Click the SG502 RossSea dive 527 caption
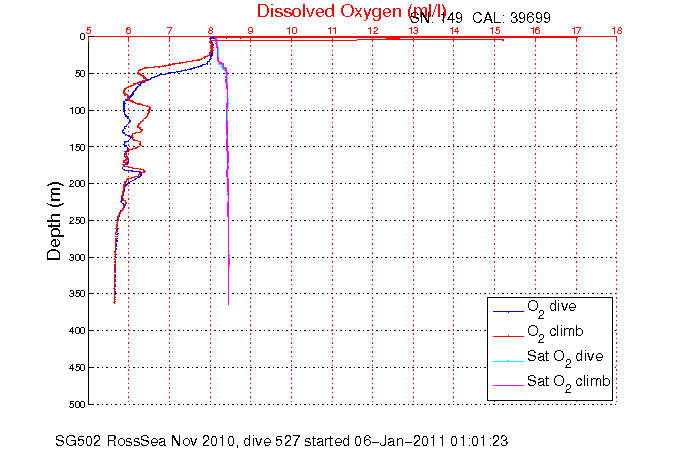681x454 pixels. click(281, 441)
